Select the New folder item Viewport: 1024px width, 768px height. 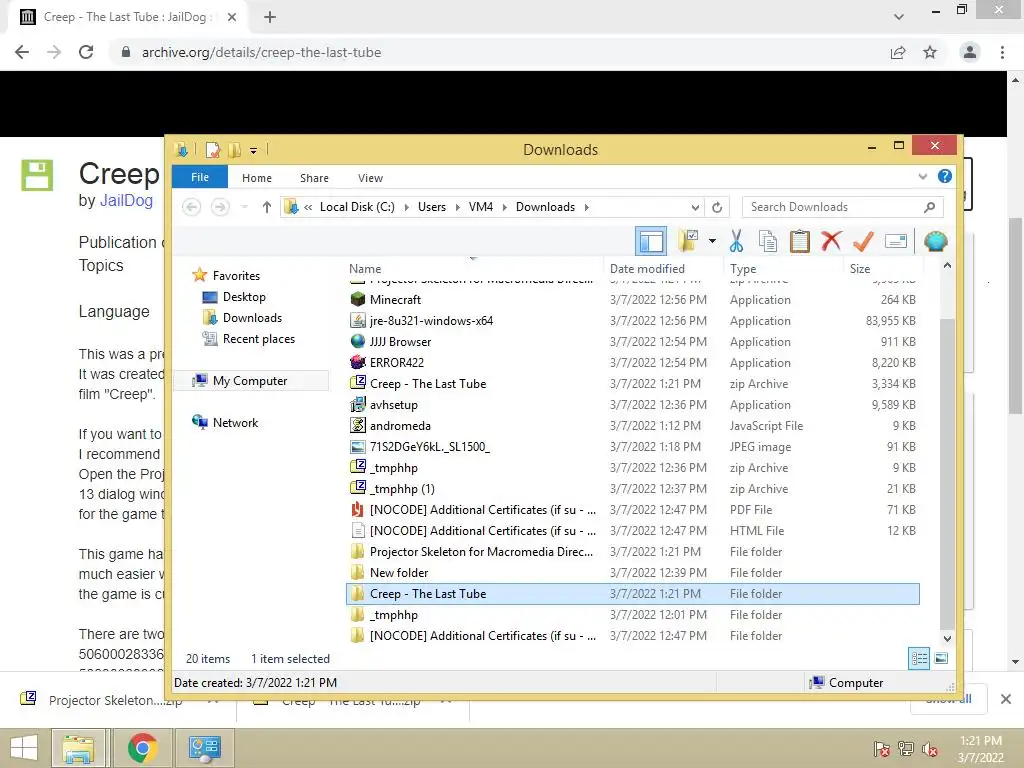tap(632, 573)
